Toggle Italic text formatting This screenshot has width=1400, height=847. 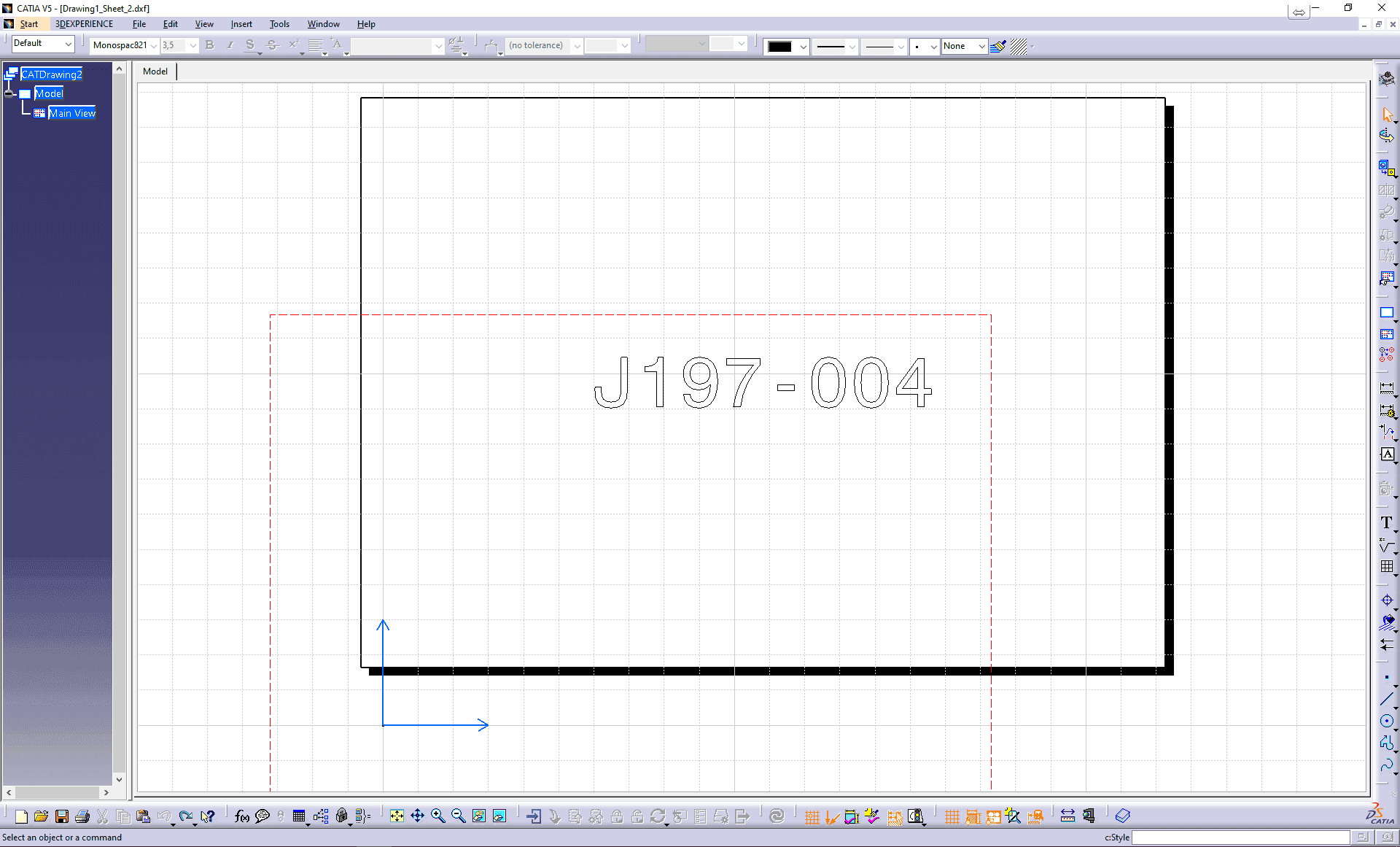[x=230, y=45]
